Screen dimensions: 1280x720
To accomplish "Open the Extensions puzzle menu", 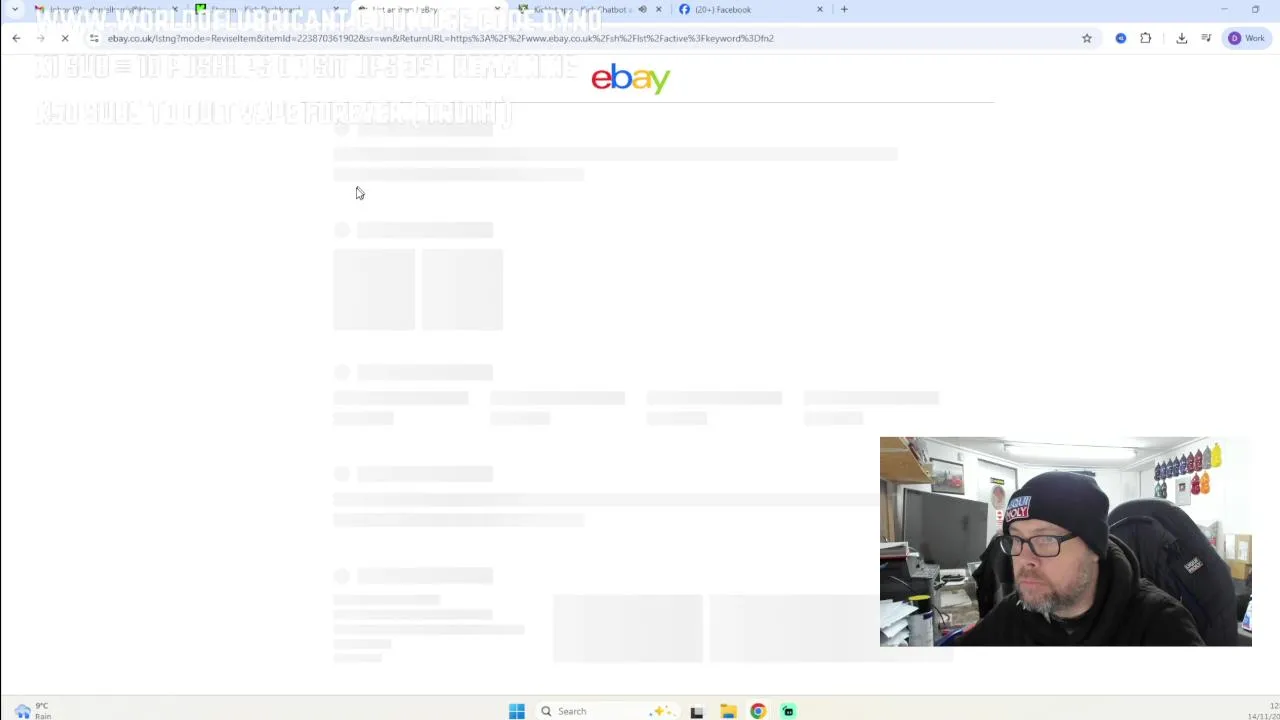I will tap(1146, 38).
